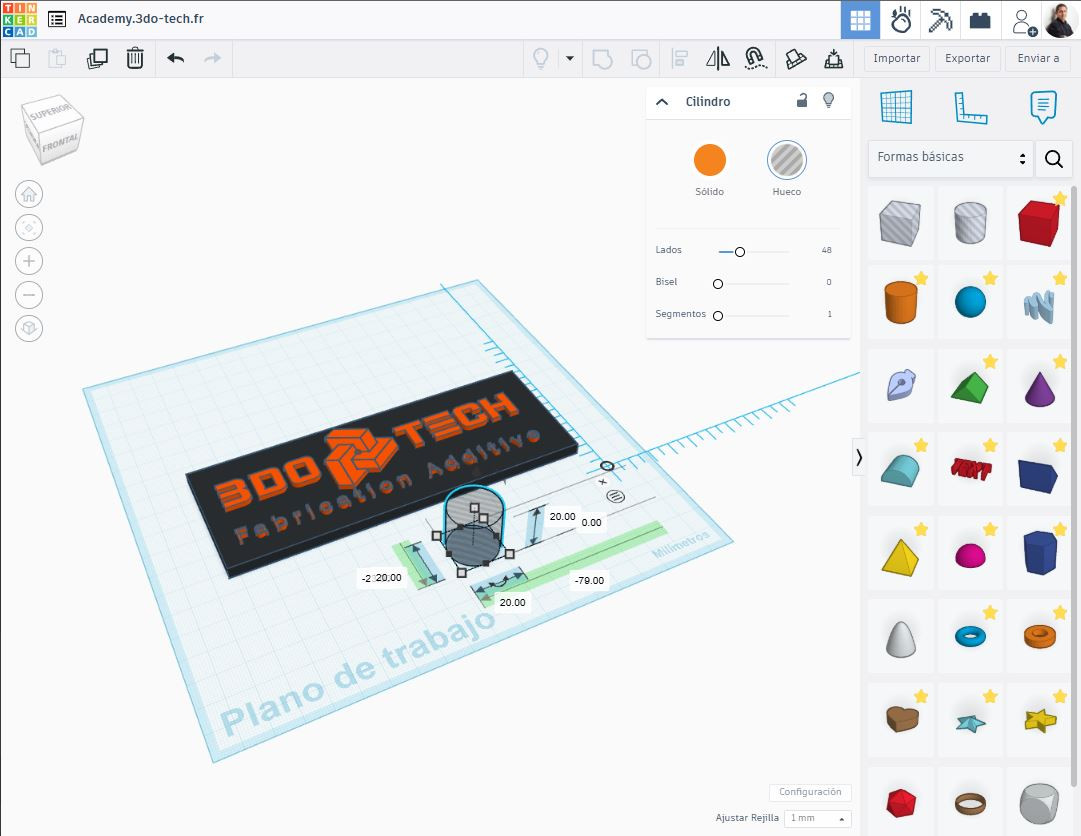Set shape to Sólido orange swatch

pyautogui.click(x=709, y=160)
